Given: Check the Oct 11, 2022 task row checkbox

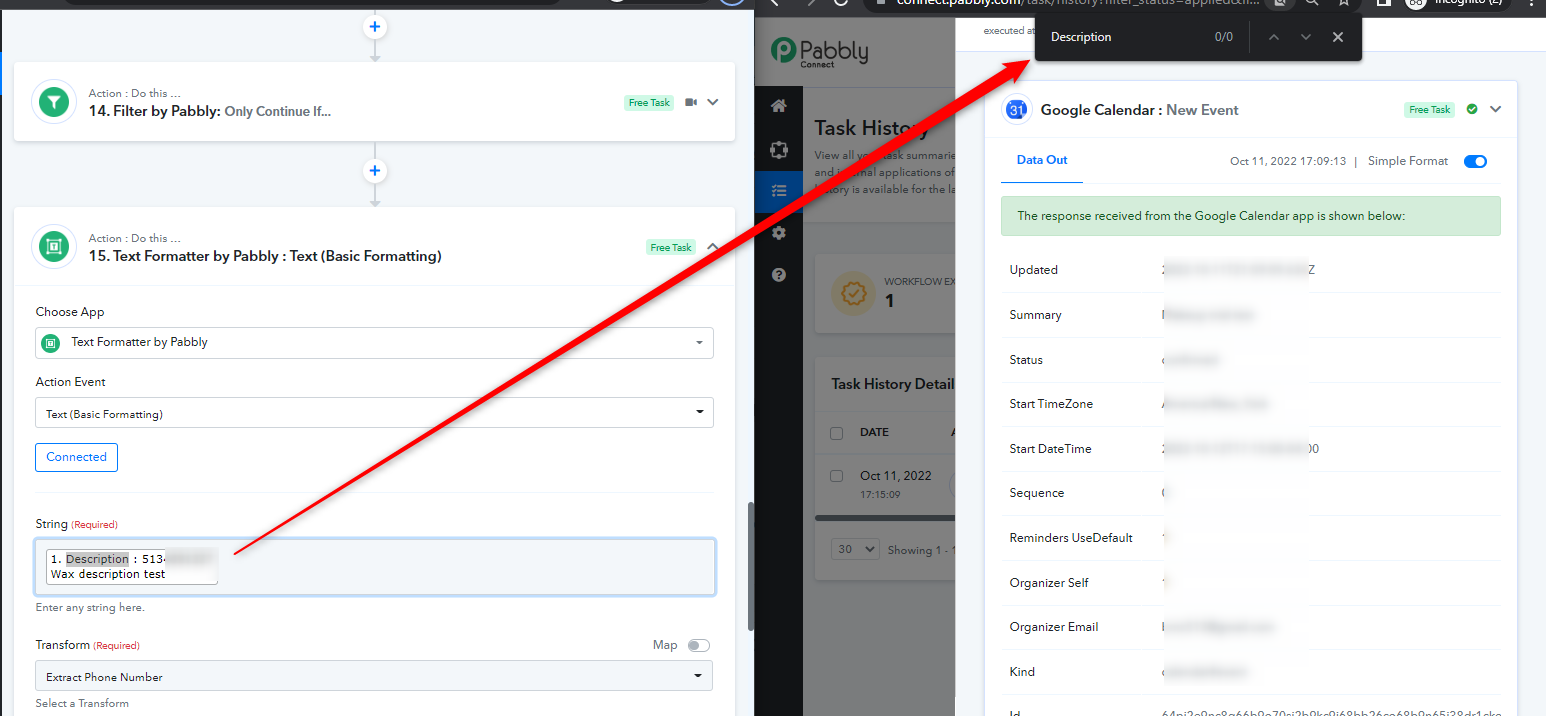Looking at the screenshot, I should click(837, 476).
